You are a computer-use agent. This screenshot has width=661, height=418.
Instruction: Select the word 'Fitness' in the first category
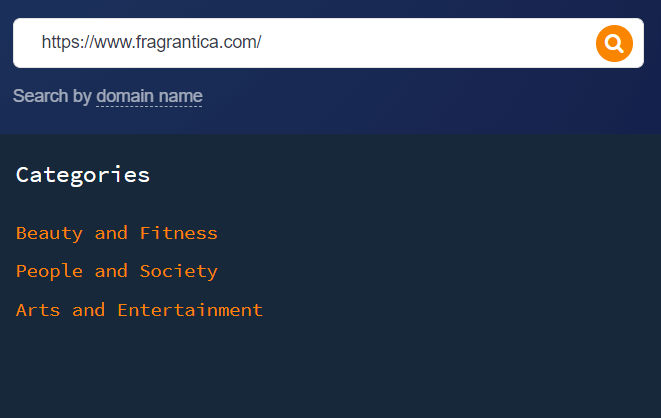(x=179, y=233)
